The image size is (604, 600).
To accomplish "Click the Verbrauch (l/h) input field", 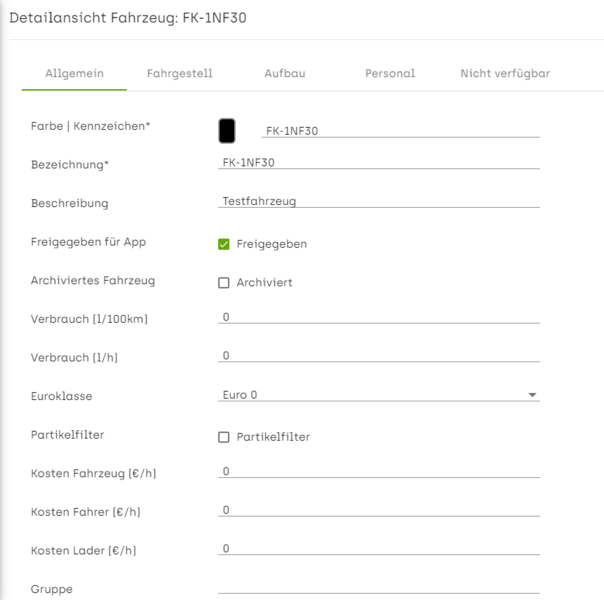I will point(379,355).
